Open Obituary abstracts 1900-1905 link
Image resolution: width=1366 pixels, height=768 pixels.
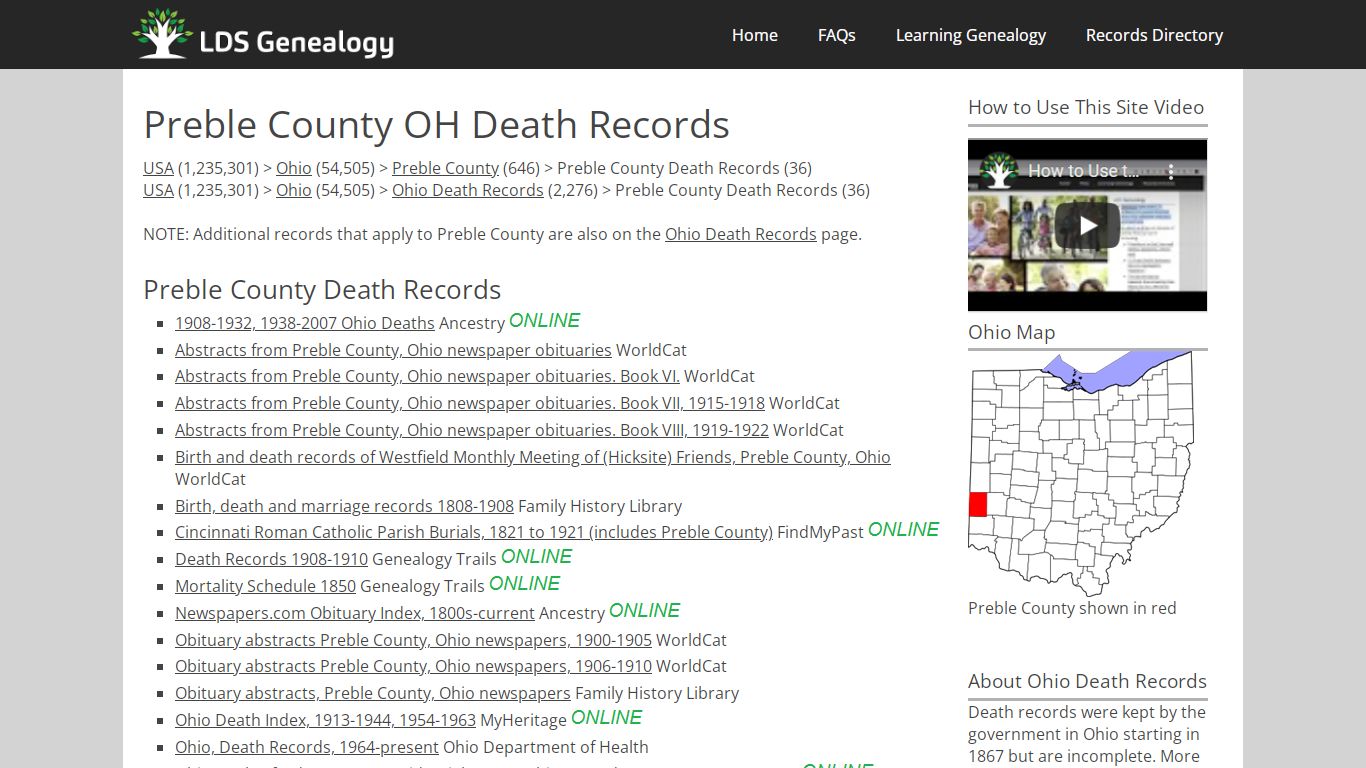click(413, 640)
